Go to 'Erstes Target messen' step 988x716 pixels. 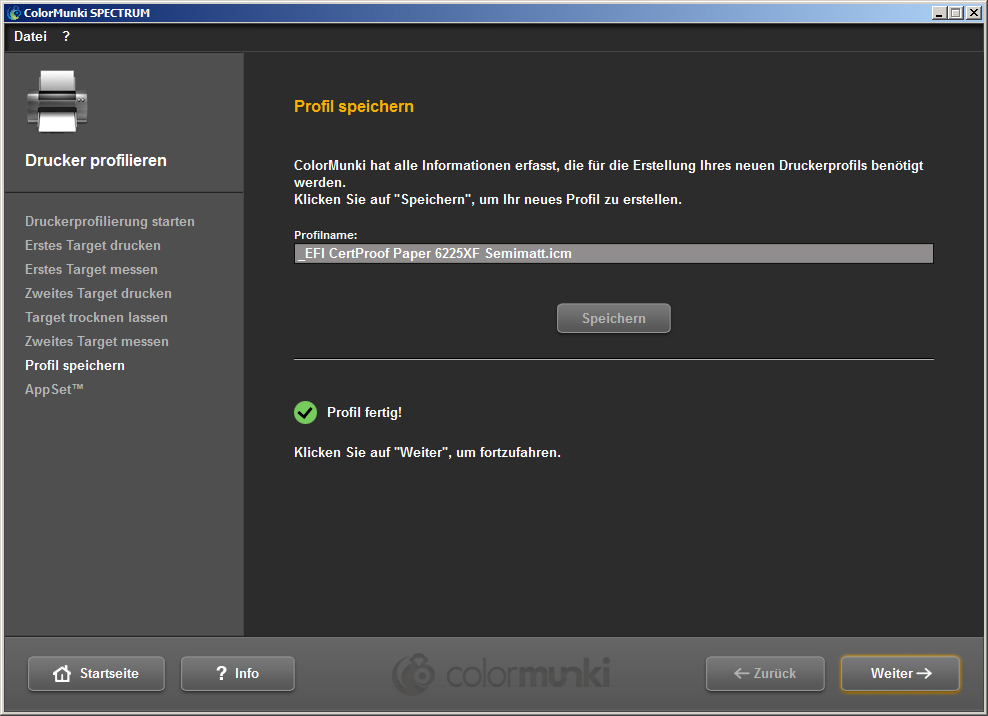[91, 269]
